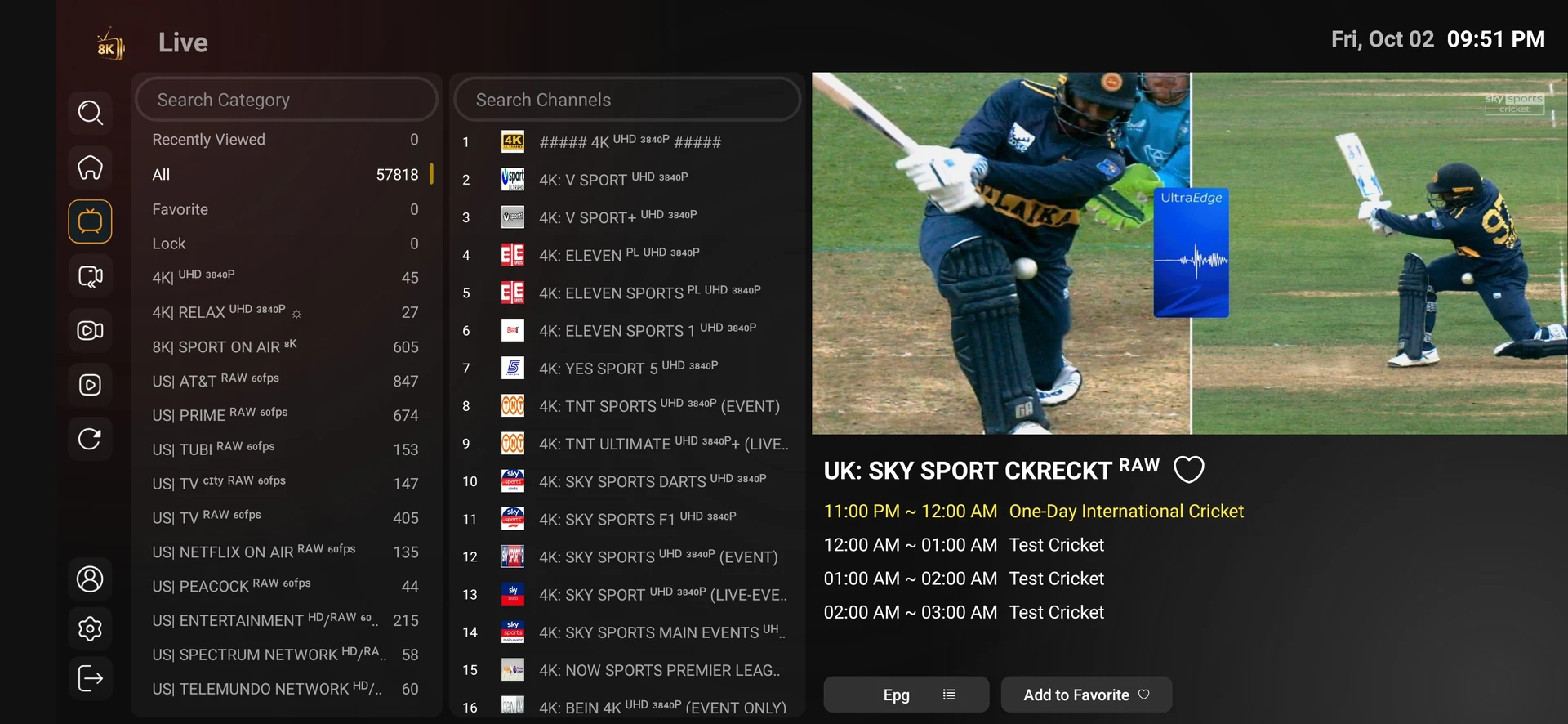Open the US| TELEMUNDO NETWORK category

[285, 689]
